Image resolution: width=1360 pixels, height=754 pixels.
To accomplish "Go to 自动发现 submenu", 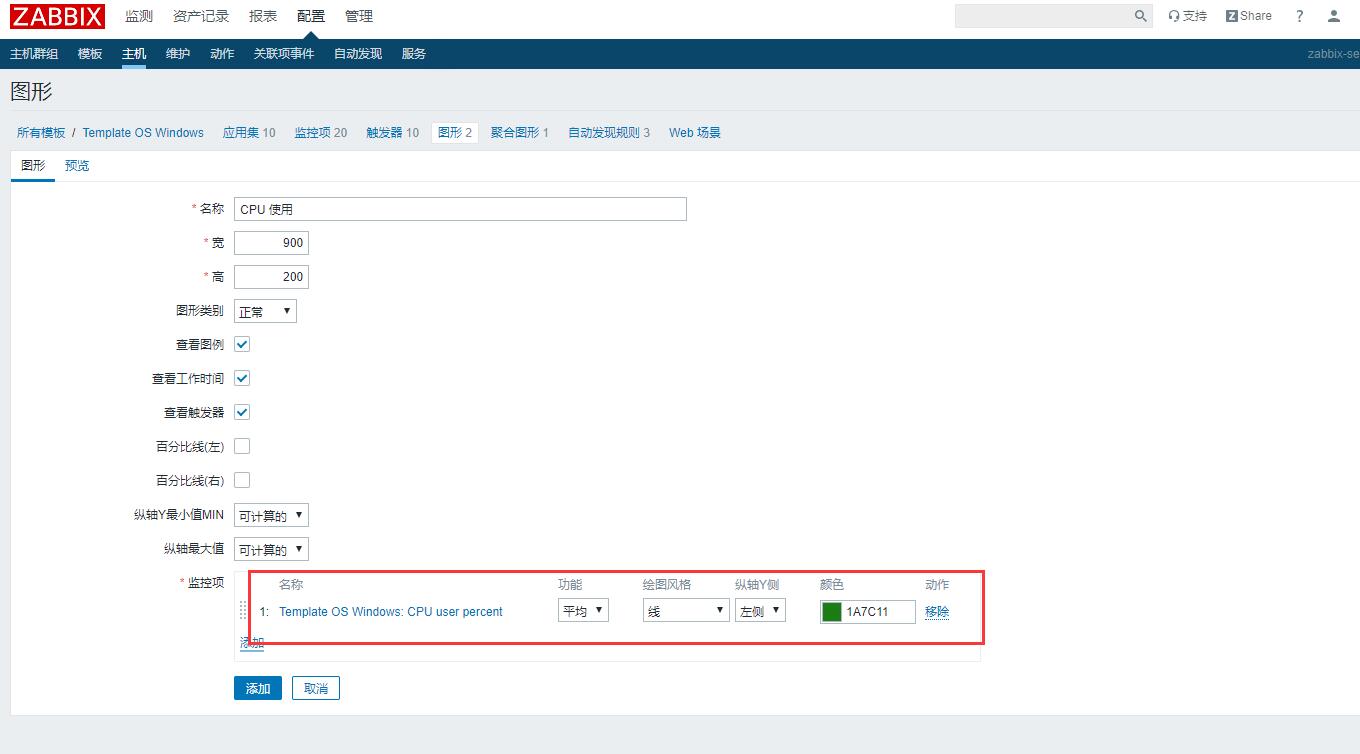I will [x=358, y=54].
